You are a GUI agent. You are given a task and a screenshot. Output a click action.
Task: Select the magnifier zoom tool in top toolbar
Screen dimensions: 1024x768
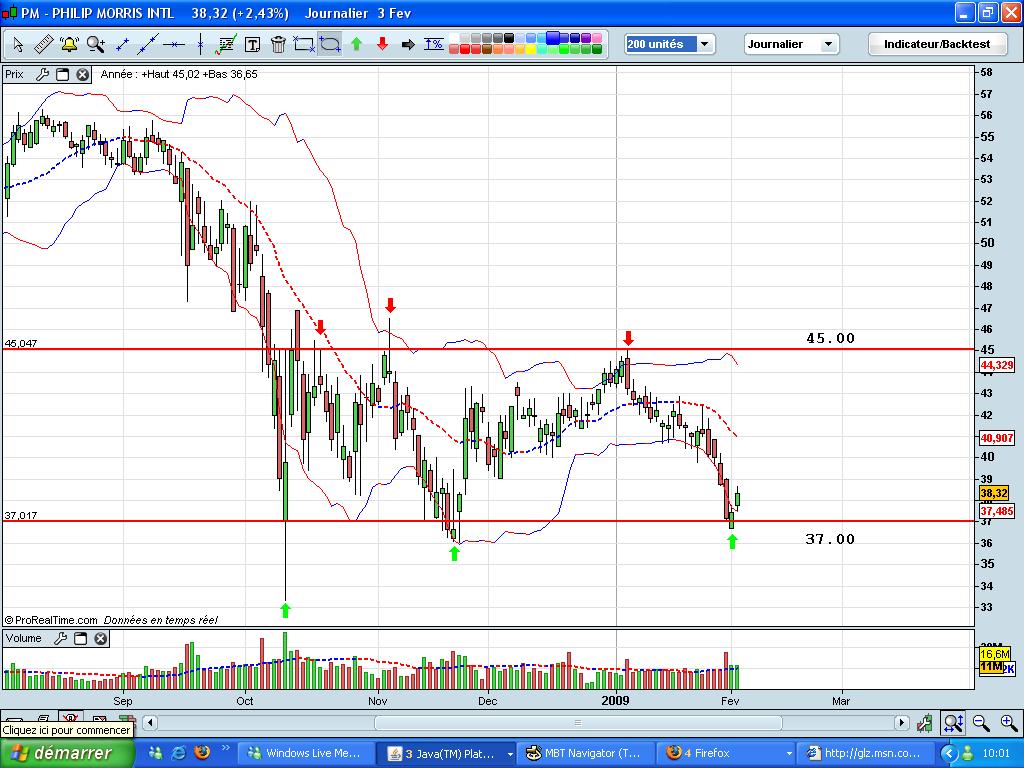click(x=96, y=44)
